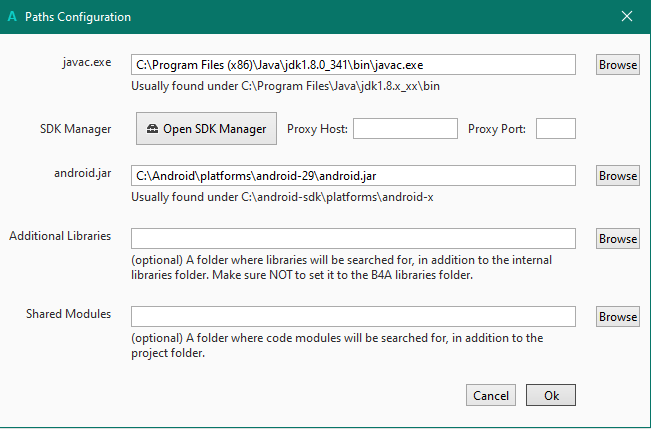Click into the Proxy Port field
Screen dimensions: 651x429
556,128
